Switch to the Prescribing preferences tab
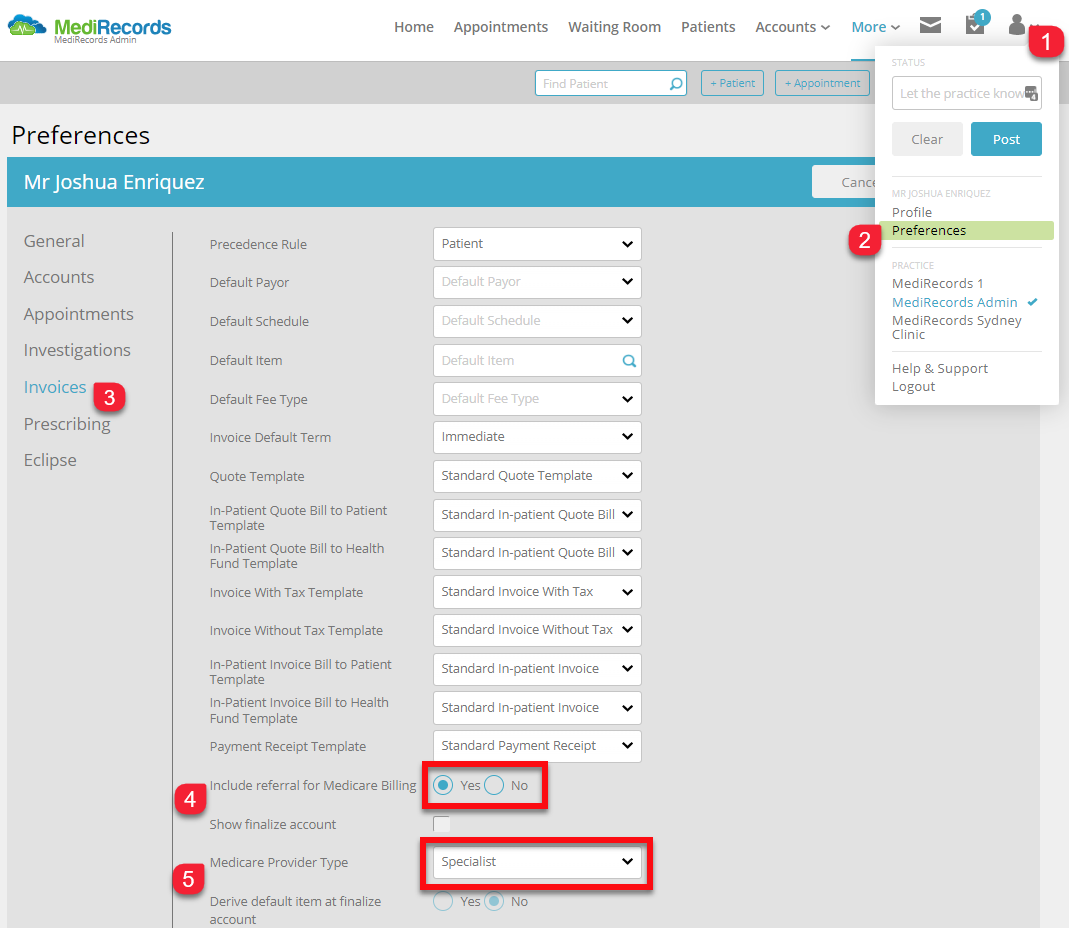1069x928 pixels. 67,424
